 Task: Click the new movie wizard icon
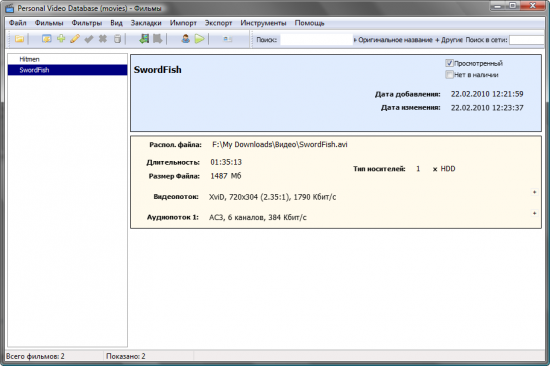pyautogui.click(x=46, y=39)
